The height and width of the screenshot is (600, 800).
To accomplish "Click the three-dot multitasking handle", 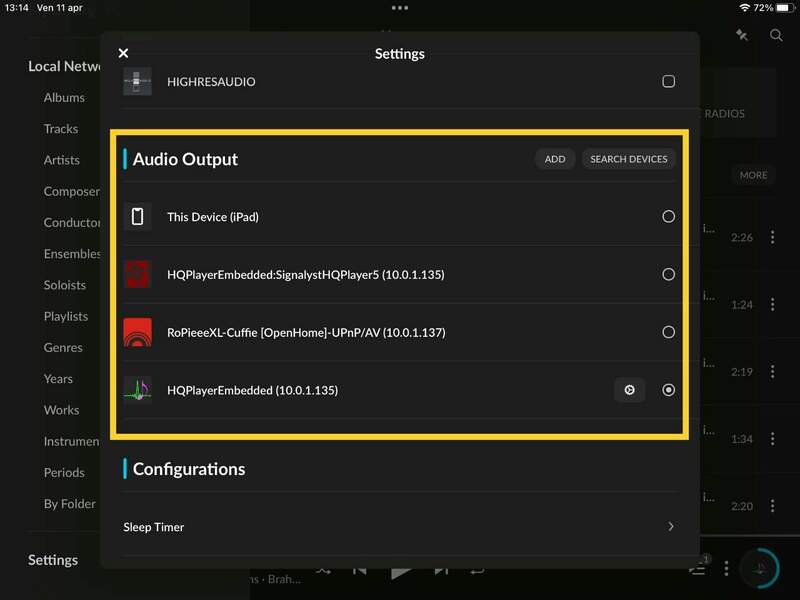I will click(x=400, y=8).
